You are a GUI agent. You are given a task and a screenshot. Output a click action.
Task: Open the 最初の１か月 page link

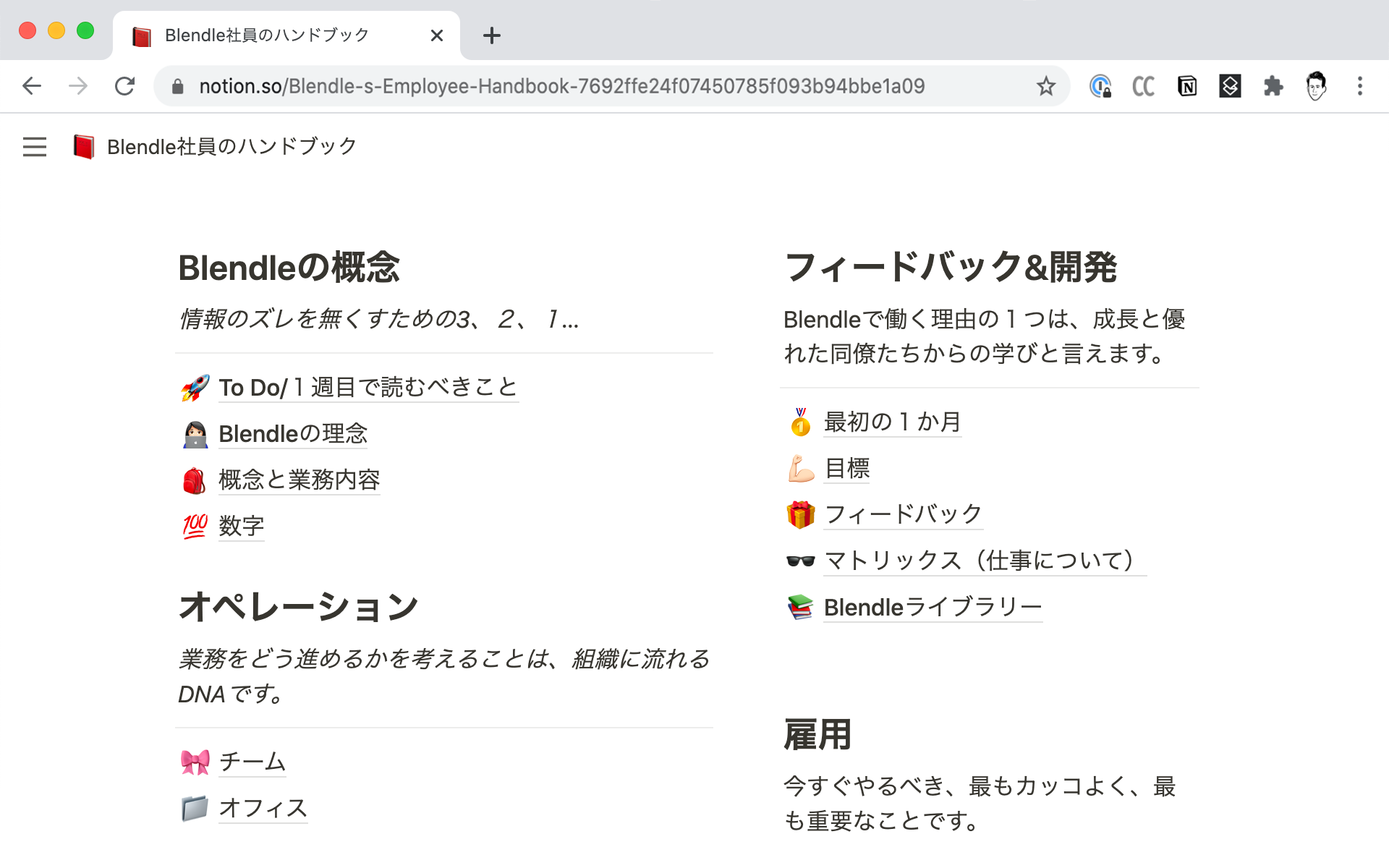coord(892,422)
